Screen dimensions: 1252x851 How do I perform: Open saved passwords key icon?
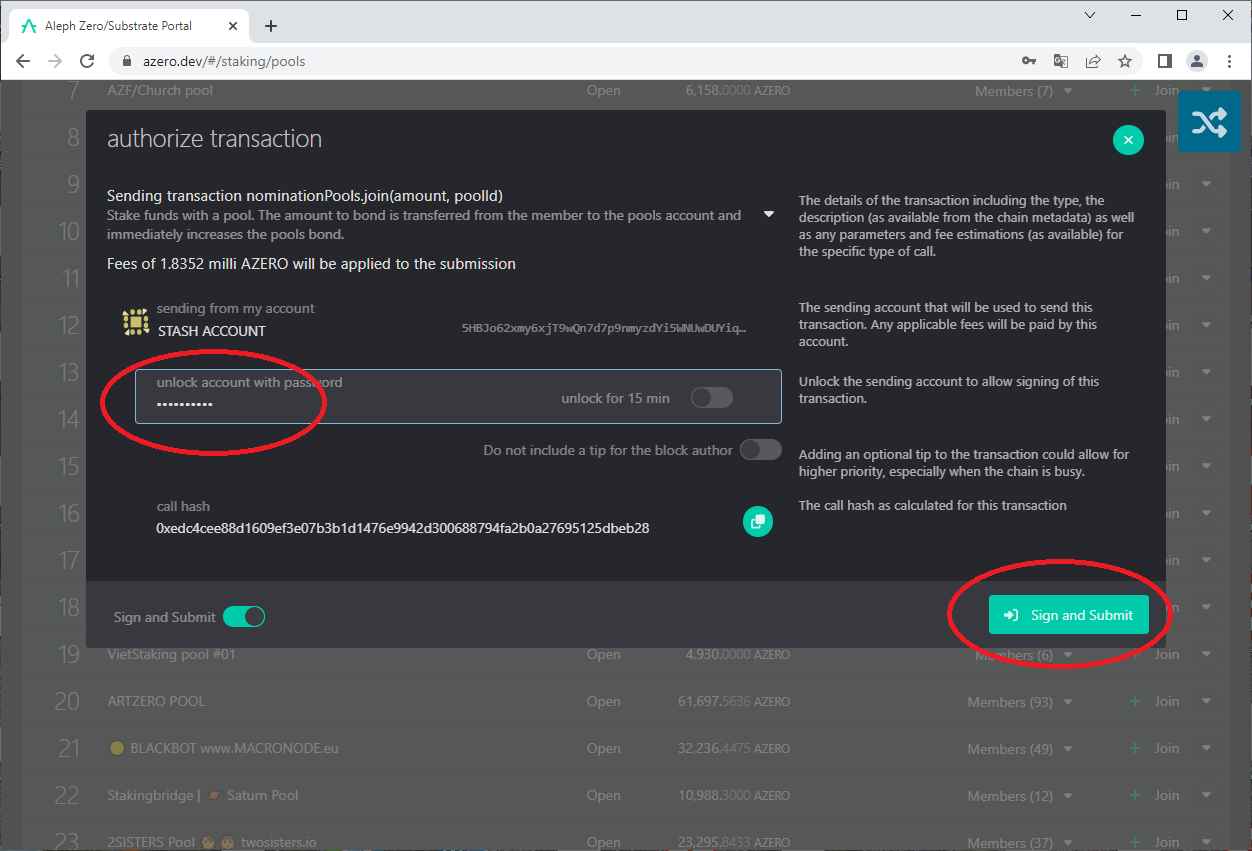[1029, 61]
